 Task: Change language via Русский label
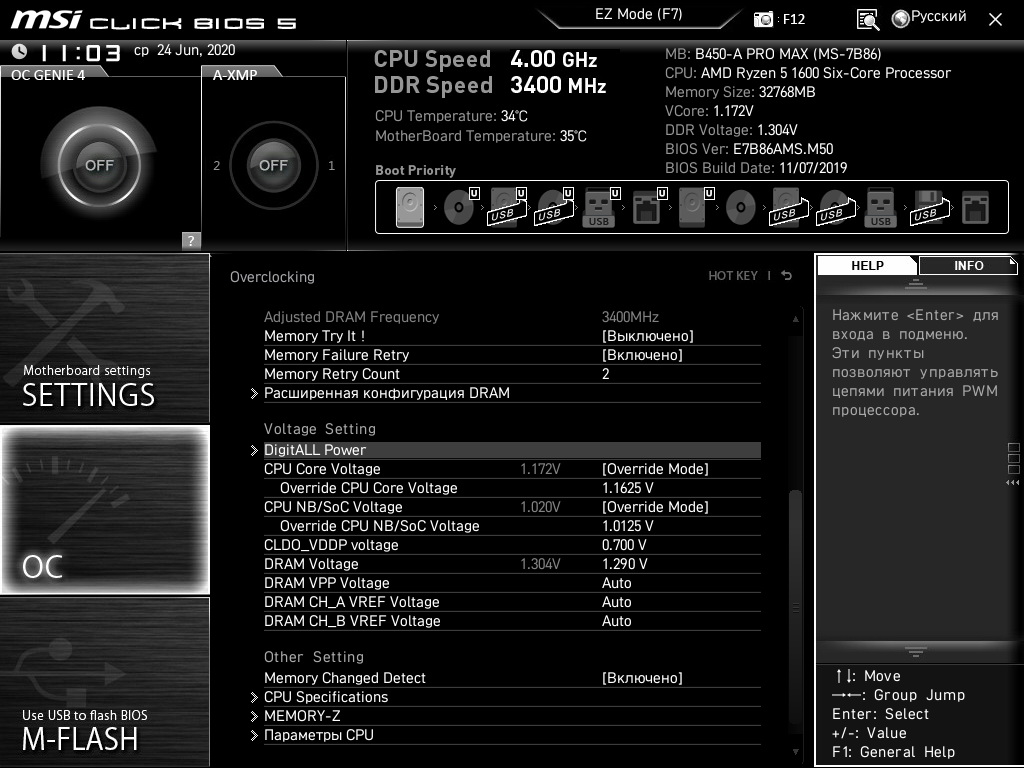pos(938,17)
